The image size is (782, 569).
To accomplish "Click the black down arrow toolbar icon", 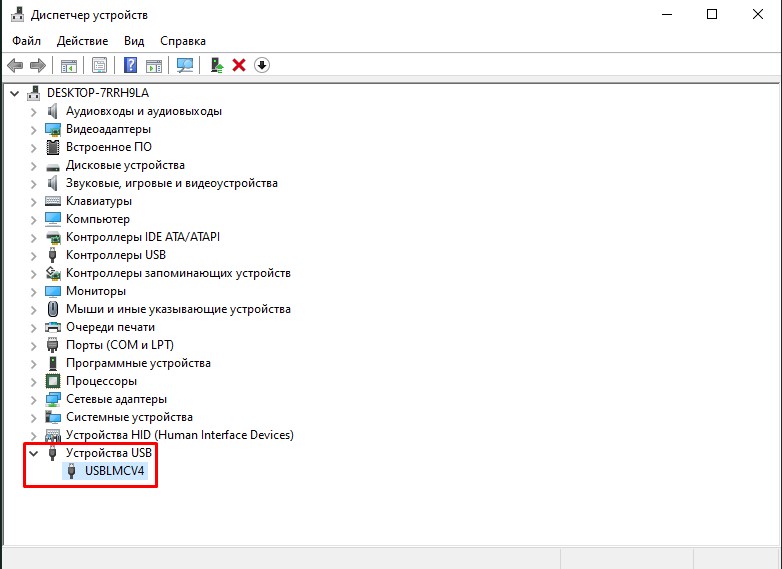I will point(262,65).
